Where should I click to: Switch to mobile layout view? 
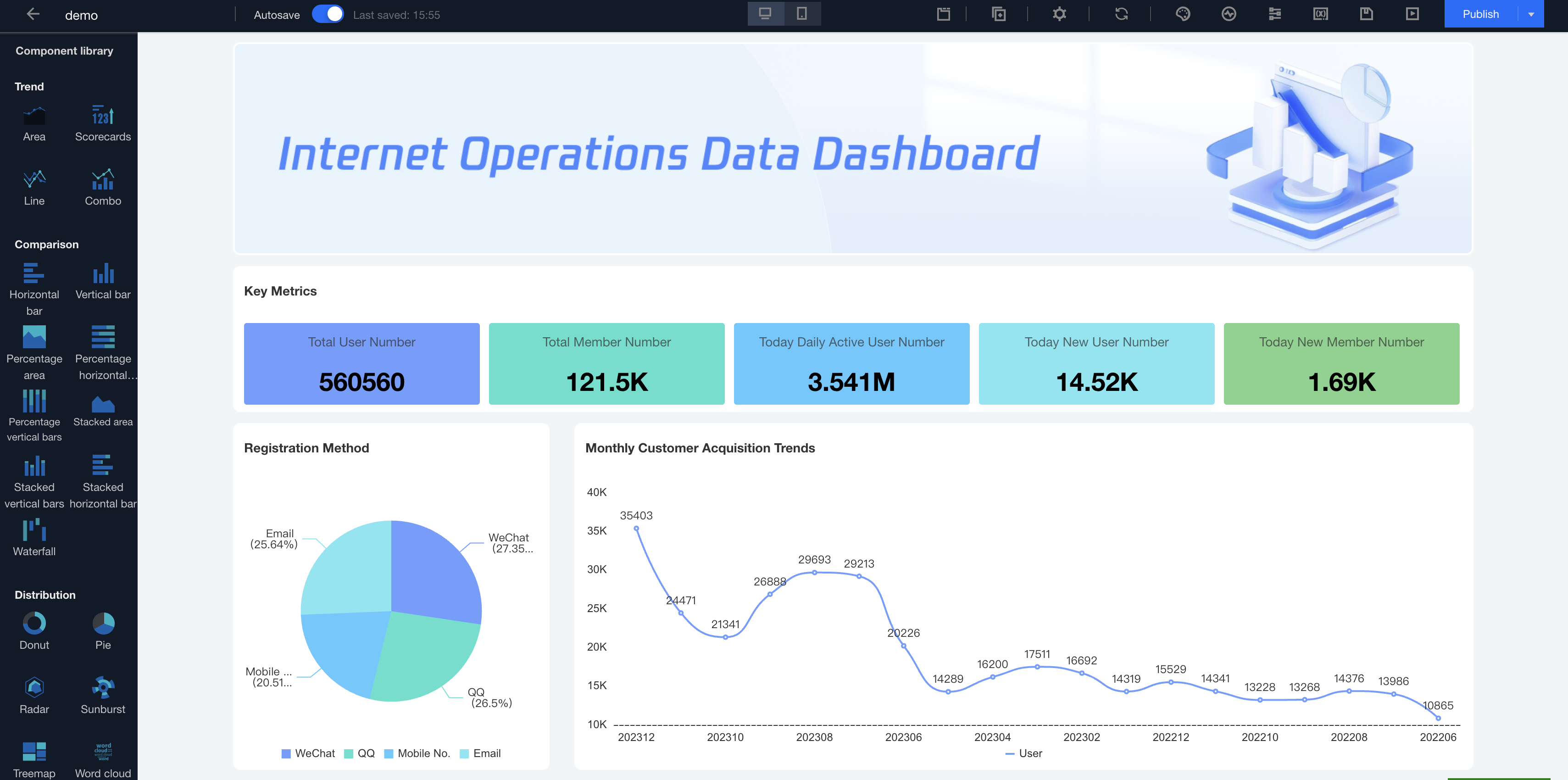(801, 13)
